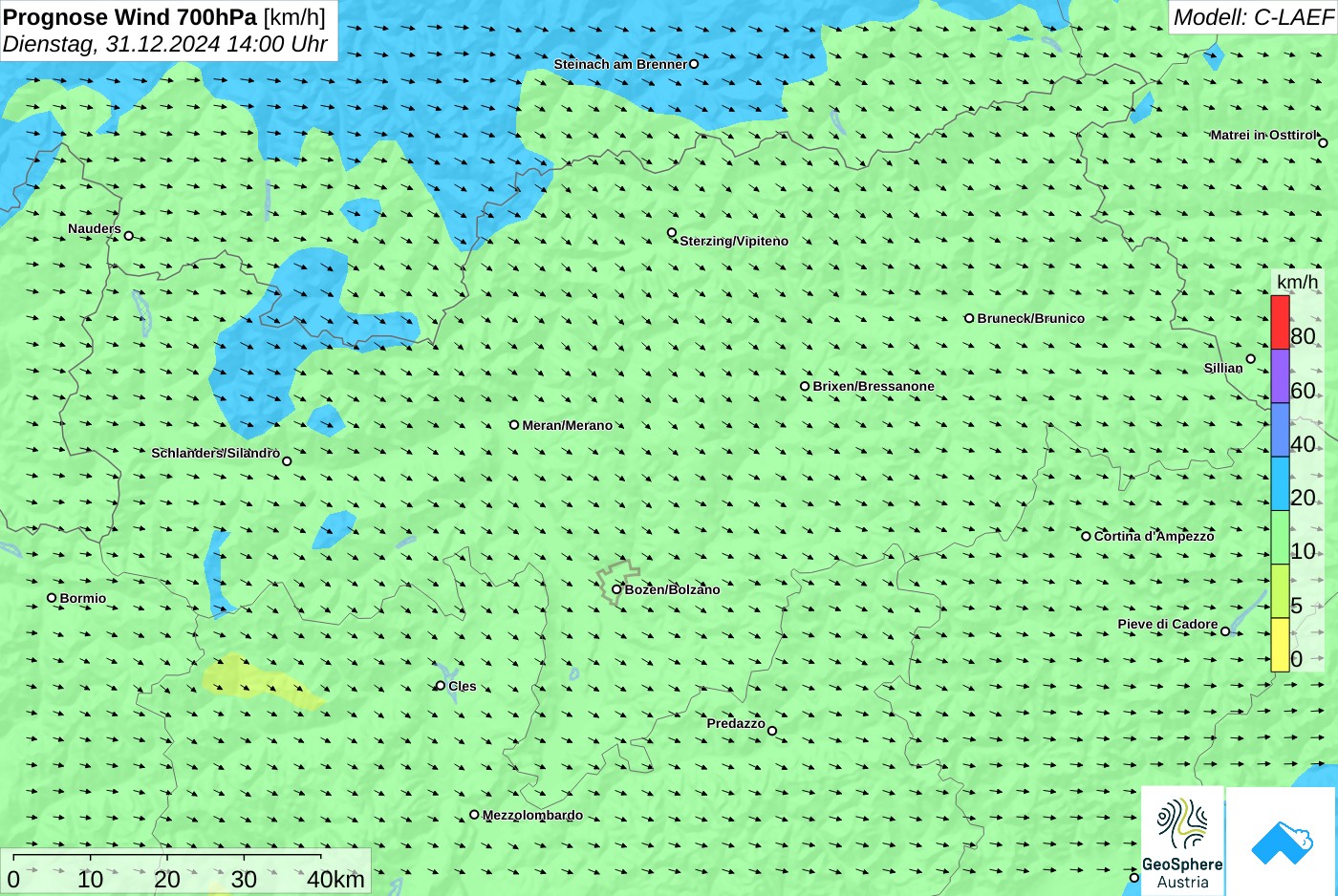Click the yellow-green 5 km/h legend swatch
The height and width of the screenshot is (896, 1338).
pos(1280,591)
